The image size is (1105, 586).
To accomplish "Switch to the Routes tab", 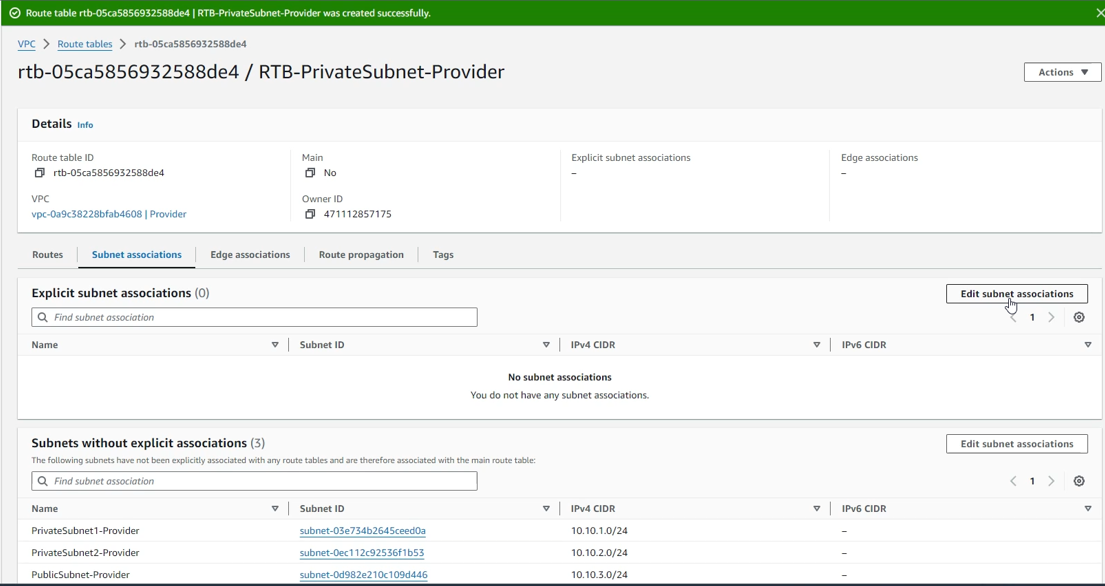I will click(x=47, y=255).
